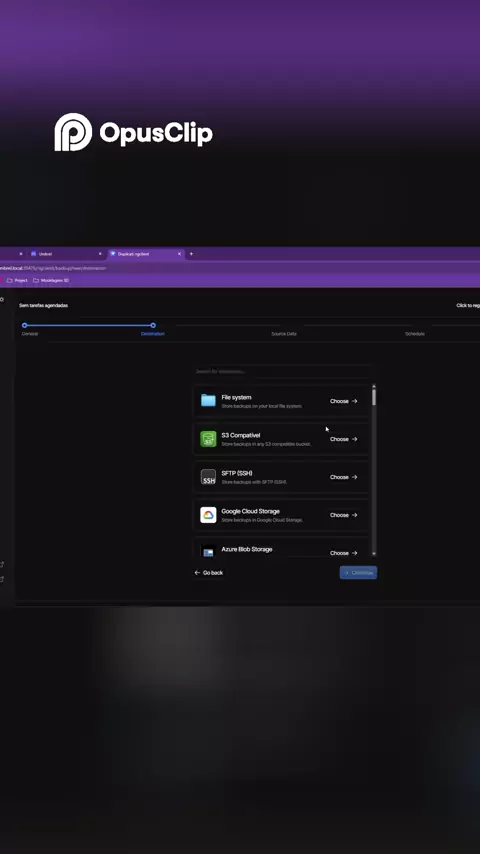Viewport: 480px width, 854px height.
Task: Close the Umbrel browser tab
Action: (100, 254)
